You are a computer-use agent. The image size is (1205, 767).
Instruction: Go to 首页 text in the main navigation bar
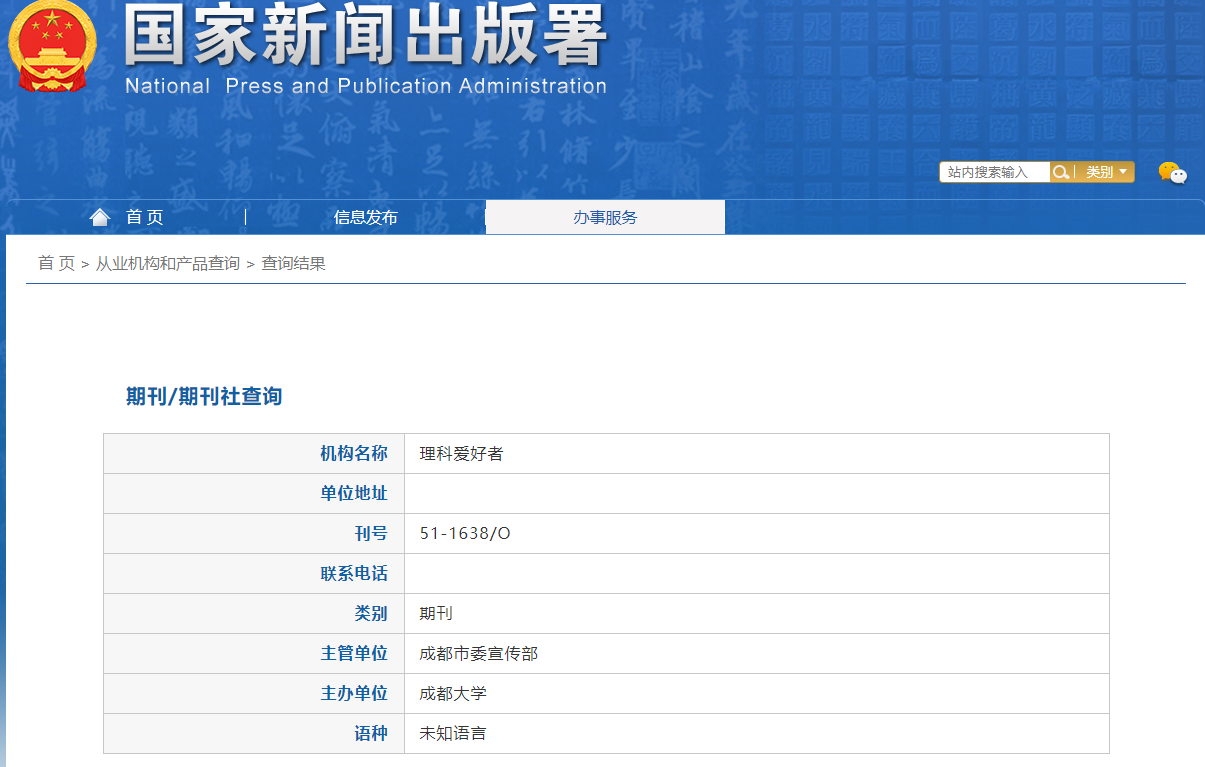(144, 217)
